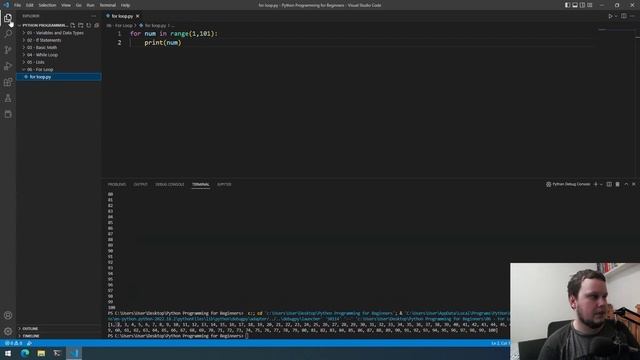Image resolution: width=640 pixels, height=360 pixels.
Task: Open the Testing flask icon view
Action: click(8, 98)
